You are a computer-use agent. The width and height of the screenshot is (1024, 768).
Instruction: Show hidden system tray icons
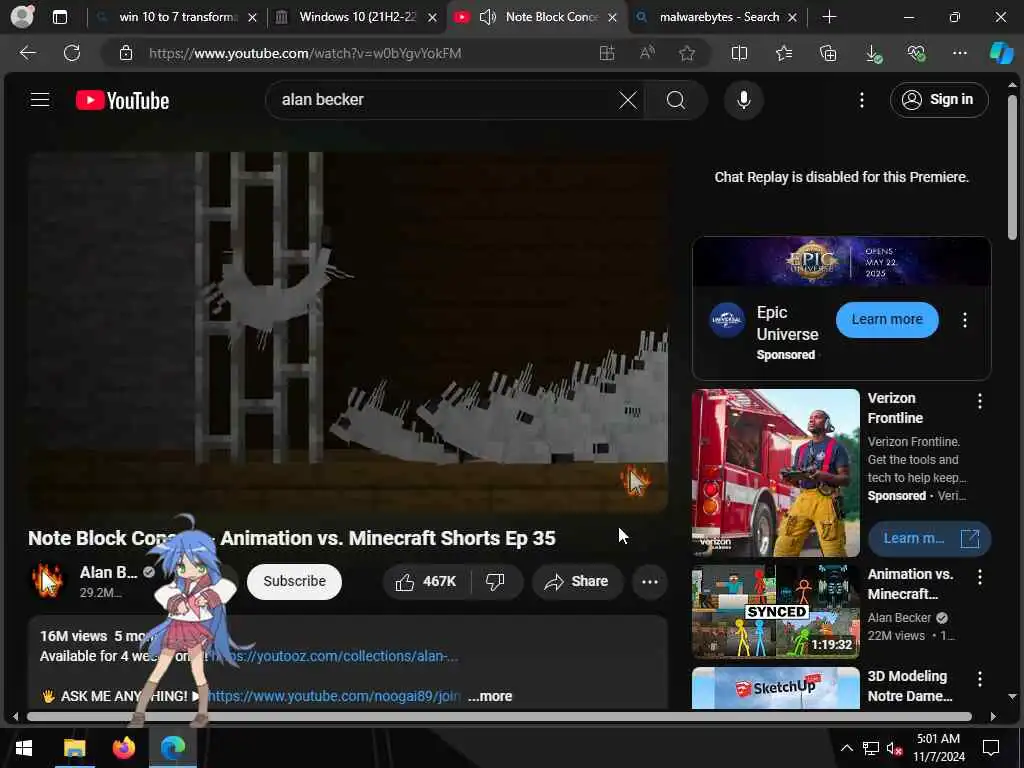click(x=846, y=748)
